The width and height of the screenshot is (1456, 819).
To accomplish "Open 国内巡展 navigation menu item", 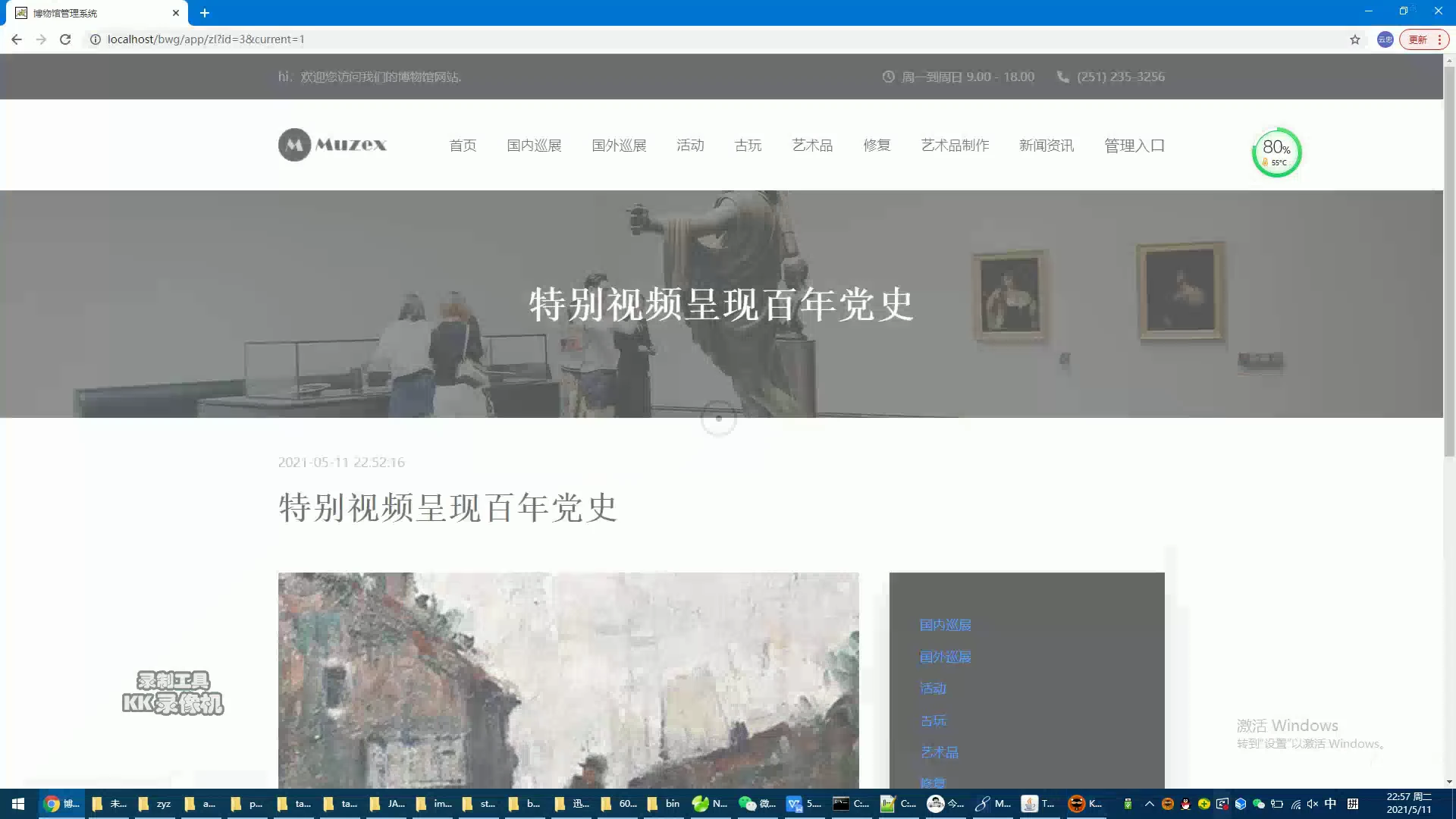I will tap(534, 146).
